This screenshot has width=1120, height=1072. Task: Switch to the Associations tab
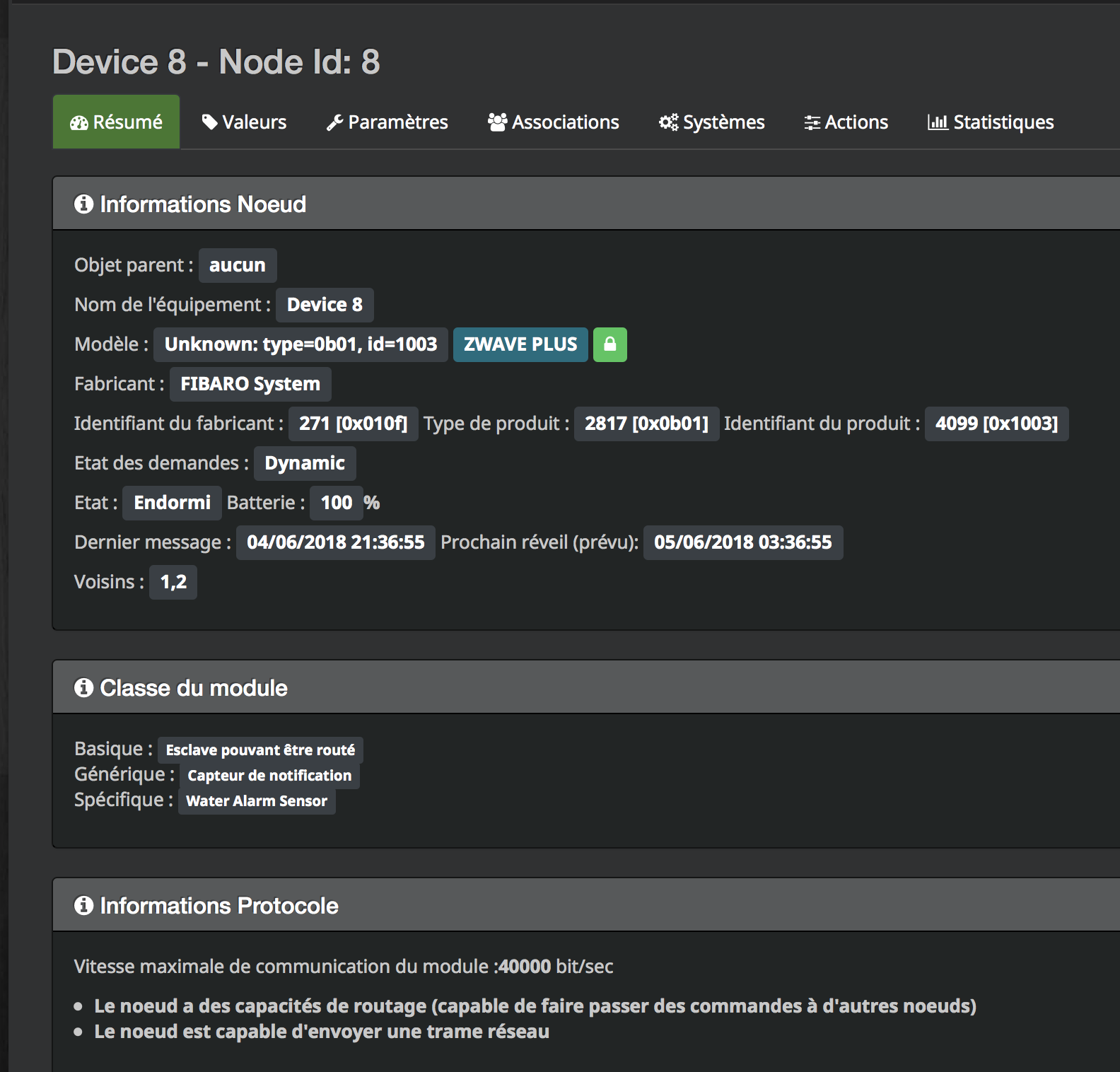tap(553, 122)
